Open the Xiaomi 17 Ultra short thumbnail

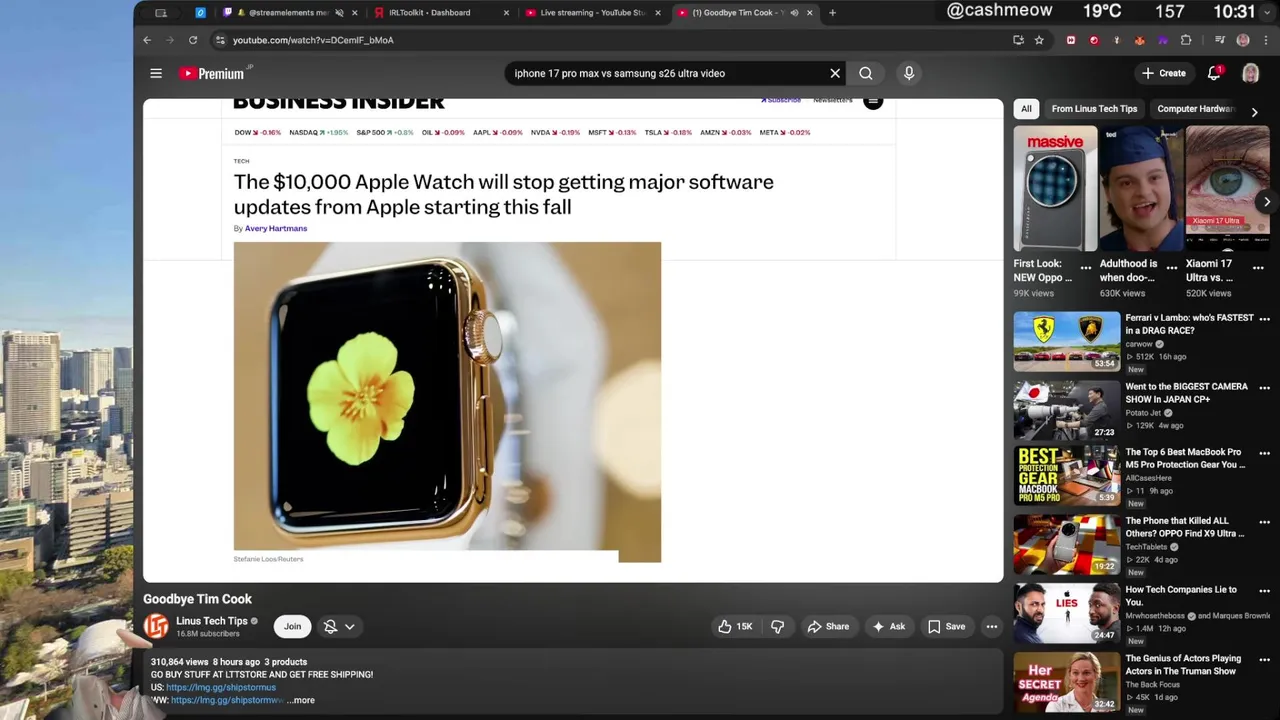pos(1228,189)
